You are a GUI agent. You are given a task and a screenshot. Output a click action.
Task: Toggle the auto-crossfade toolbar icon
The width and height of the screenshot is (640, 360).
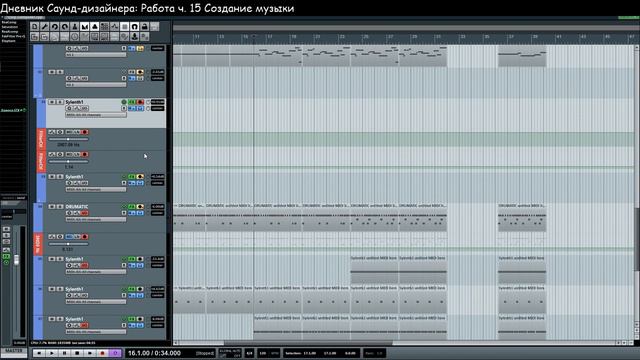tap(84, 27)
